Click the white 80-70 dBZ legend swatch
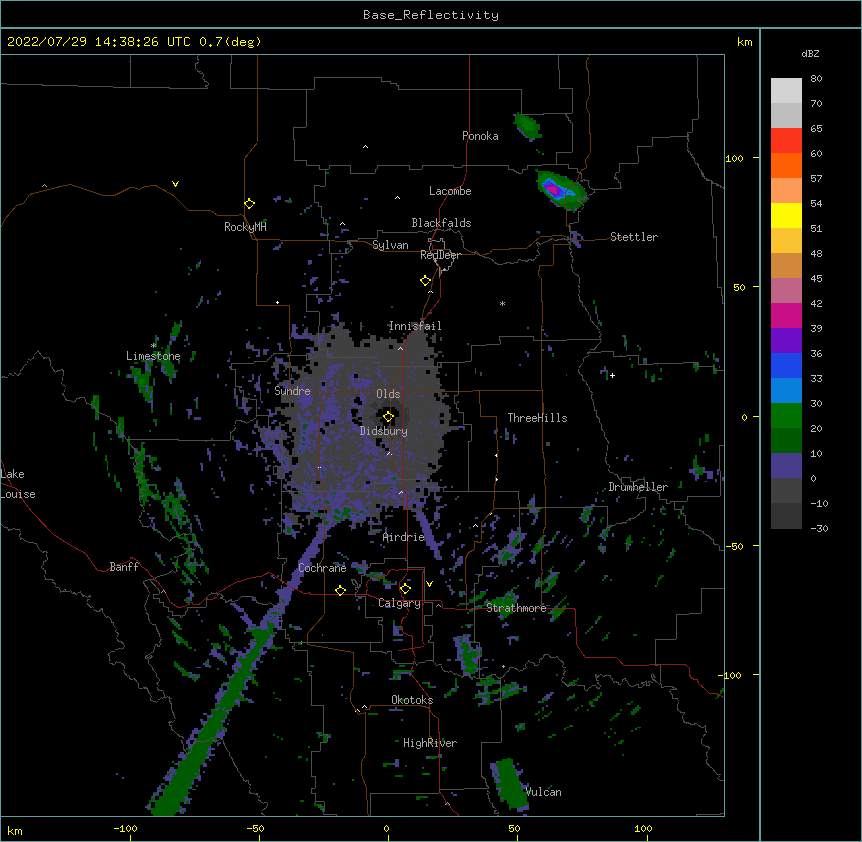Viewport: 862px width, 842px height. (786, 90)
